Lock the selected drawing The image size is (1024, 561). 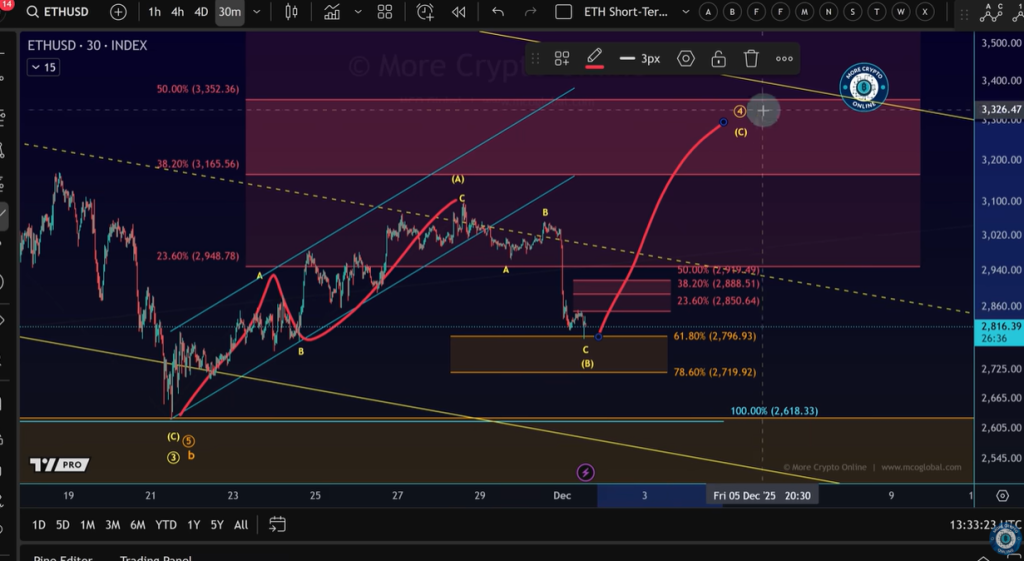(x=718, y=58)
